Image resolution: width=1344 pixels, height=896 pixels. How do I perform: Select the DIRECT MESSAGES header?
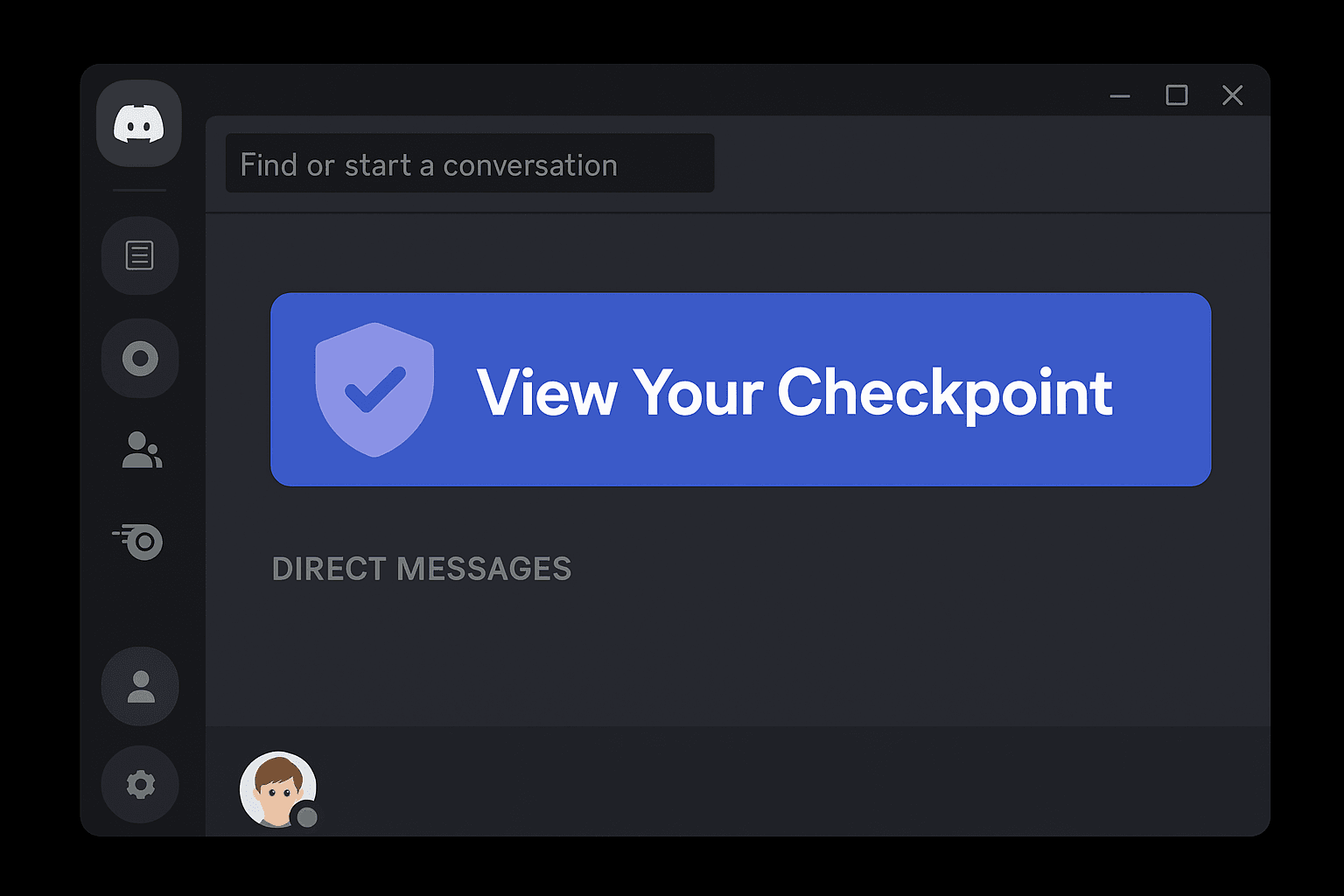tap(422, 568)
